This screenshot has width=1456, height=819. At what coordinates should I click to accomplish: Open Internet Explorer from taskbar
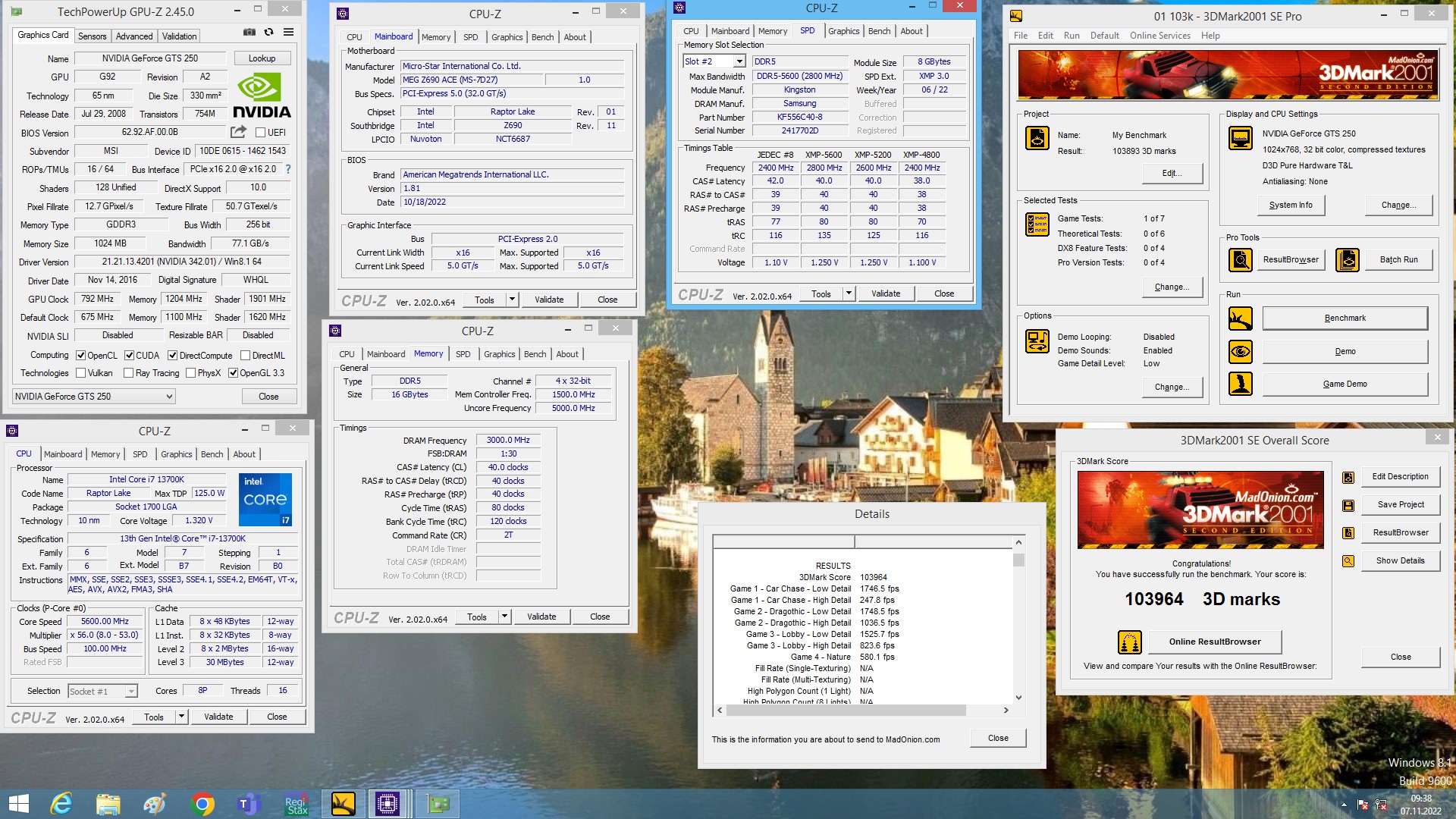[61, 804]
